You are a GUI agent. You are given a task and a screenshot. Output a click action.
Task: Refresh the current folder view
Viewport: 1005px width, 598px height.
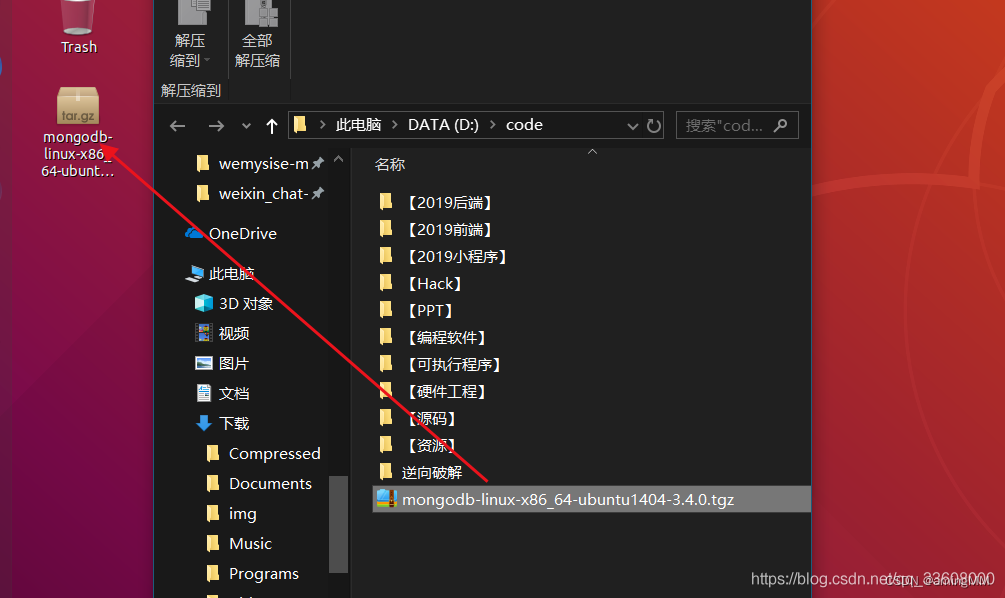(x=653, y=126)
